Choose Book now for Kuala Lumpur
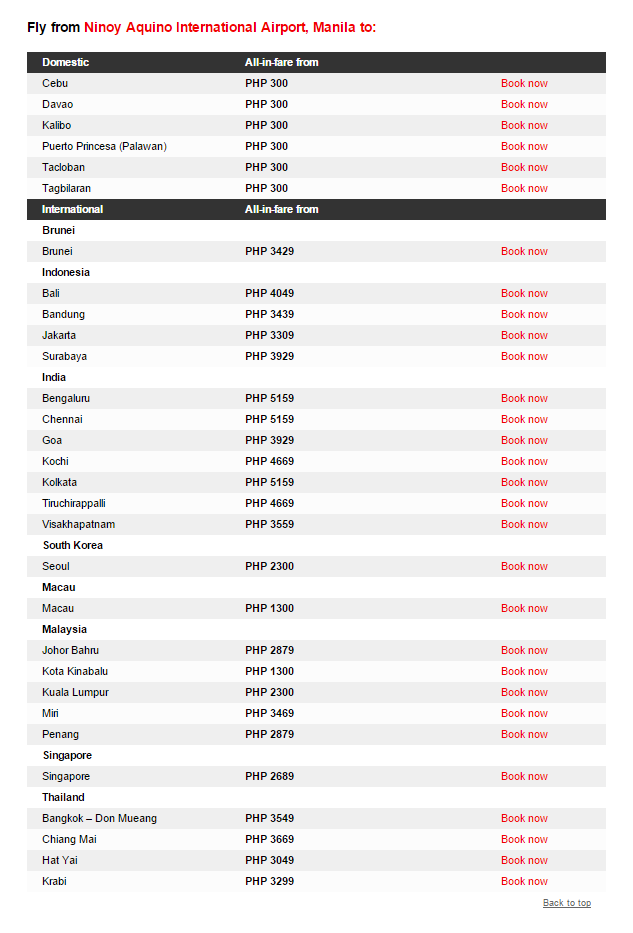 point(524,693)
